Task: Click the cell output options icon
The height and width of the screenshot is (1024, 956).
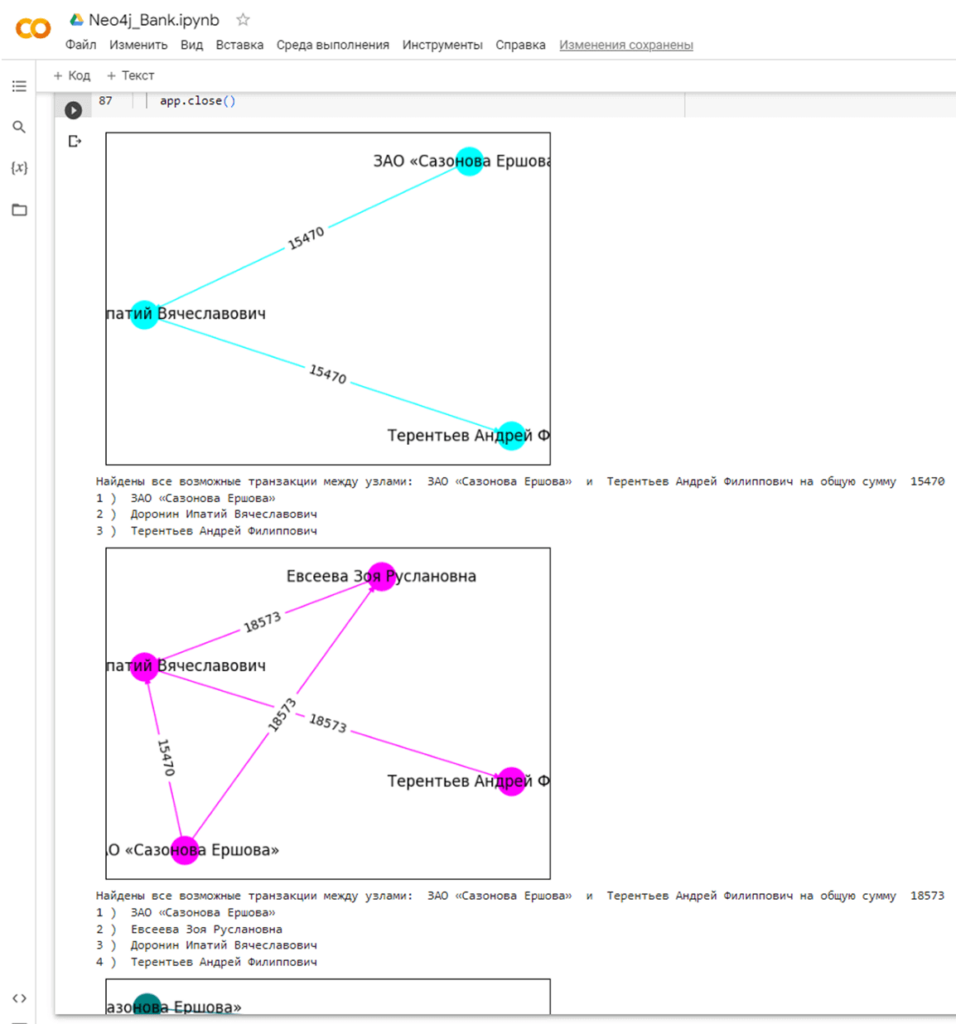Action: (74, 141)
